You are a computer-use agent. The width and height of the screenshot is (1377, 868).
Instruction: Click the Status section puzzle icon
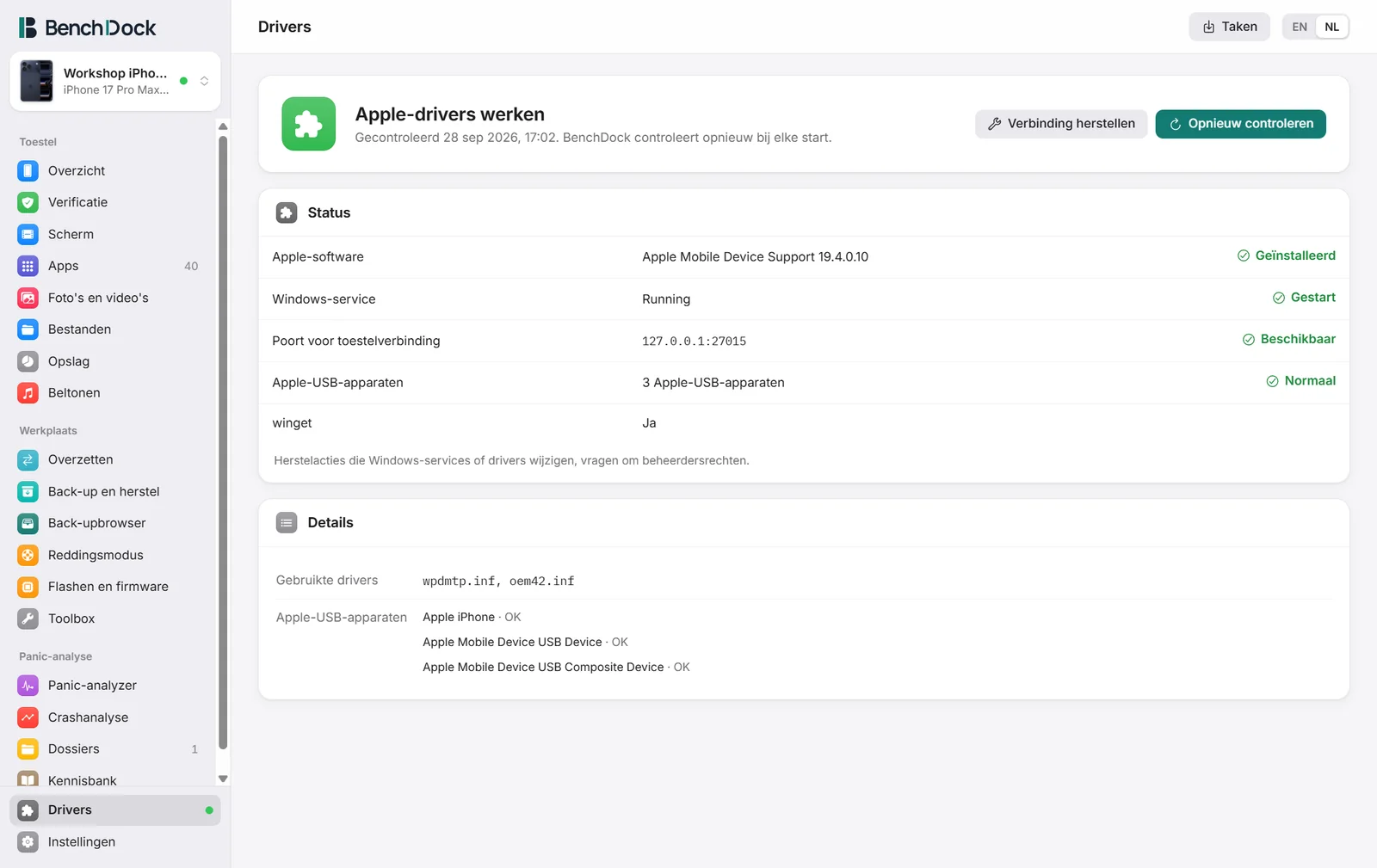(x=287, y=212)
